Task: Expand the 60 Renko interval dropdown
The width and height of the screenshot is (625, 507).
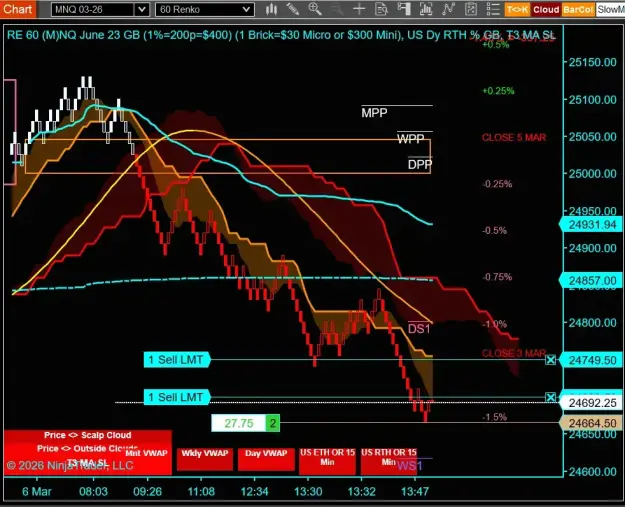Action: point(247,10)
